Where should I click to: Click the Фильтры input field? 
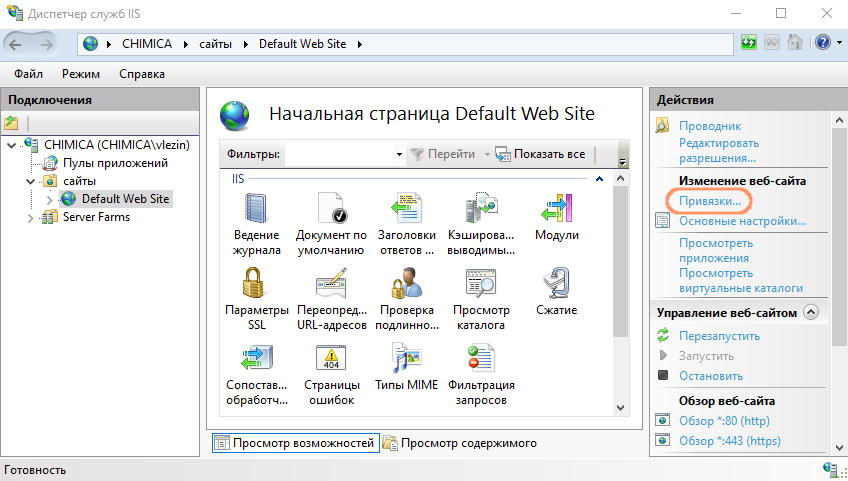pos(338,154)
